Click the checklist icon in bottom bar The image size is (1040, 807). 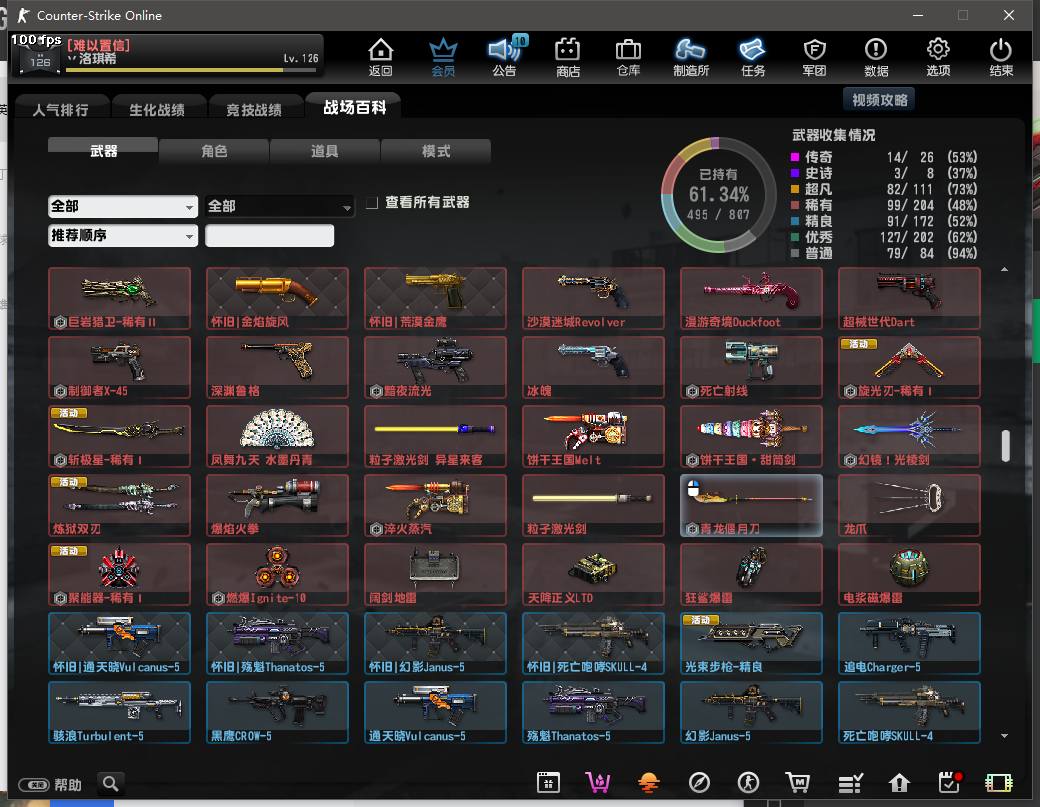pyautogui.click(x=850, y=783)
